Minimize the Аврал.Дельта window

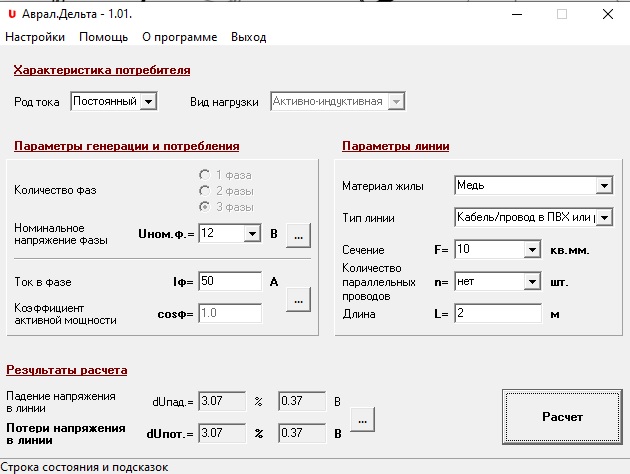click(517, 14)
